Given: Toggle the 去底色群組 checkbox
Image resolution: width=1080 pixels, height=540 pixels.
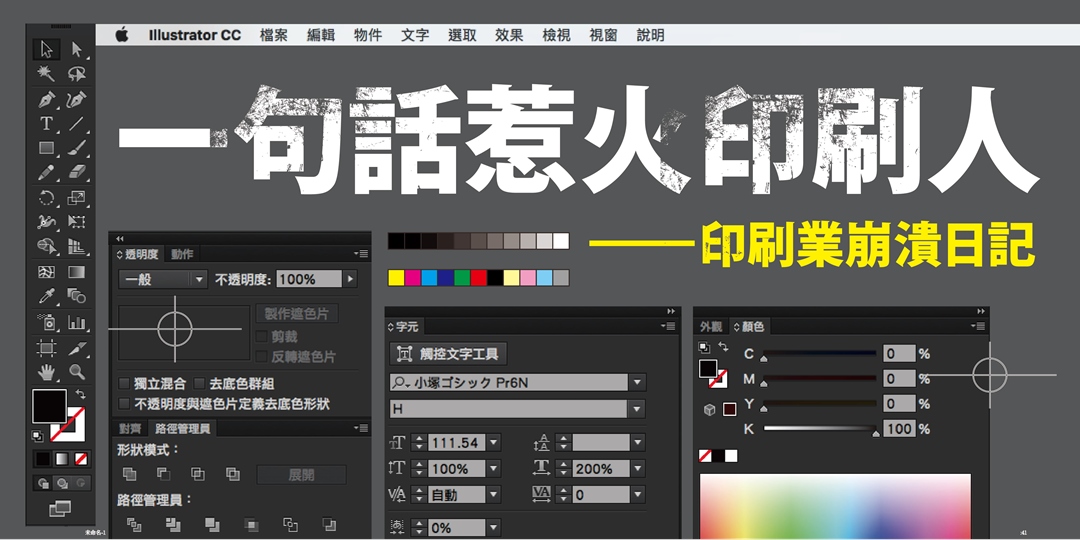Looking at the screenshot, I should 200,383.
